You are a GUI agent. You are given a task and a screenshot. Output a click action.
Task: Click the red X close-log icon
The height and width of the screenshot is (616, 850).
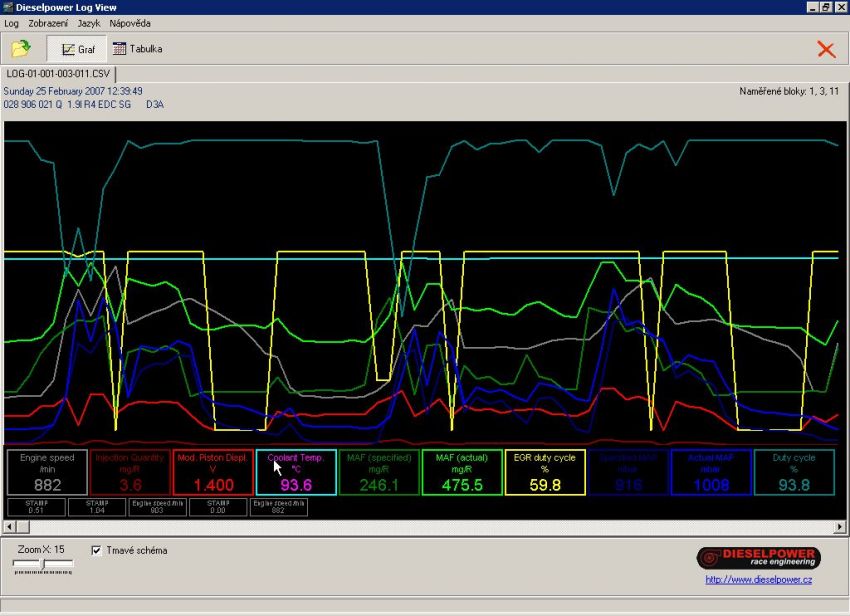click(x=825, y=49)
